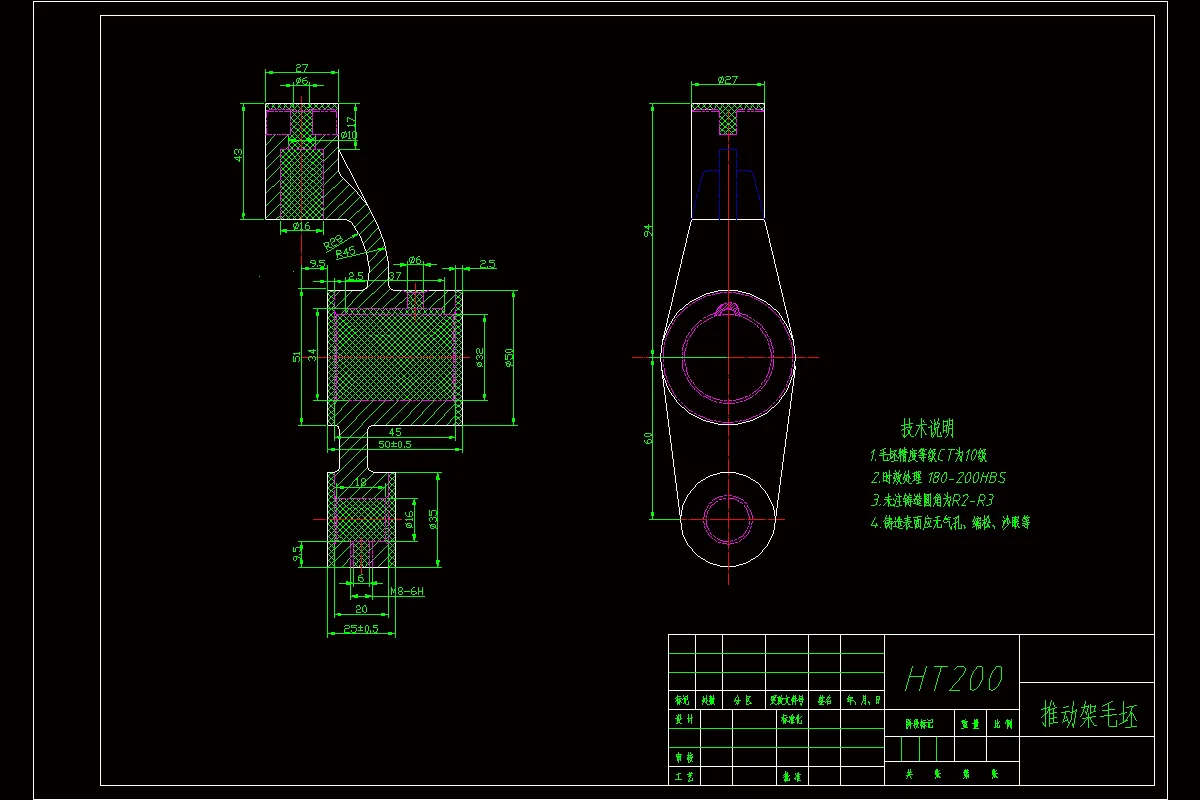Viewport: 1200px width, 800px height.
Task: Click the 批准 label in title block
Action: click(792, 776)
